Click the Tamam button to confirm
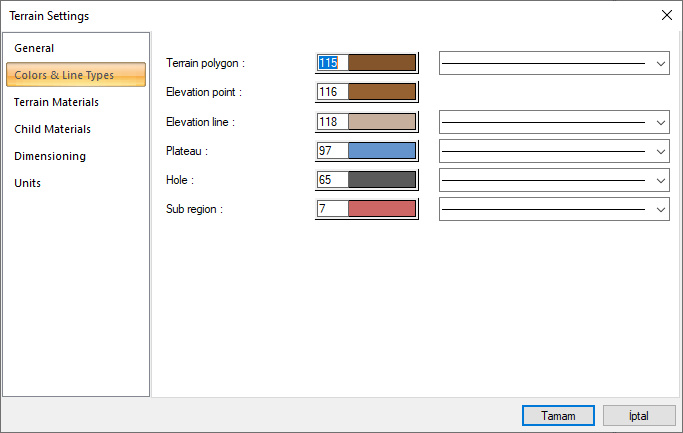This screenshot has height=433, width=683. point(558,415)
